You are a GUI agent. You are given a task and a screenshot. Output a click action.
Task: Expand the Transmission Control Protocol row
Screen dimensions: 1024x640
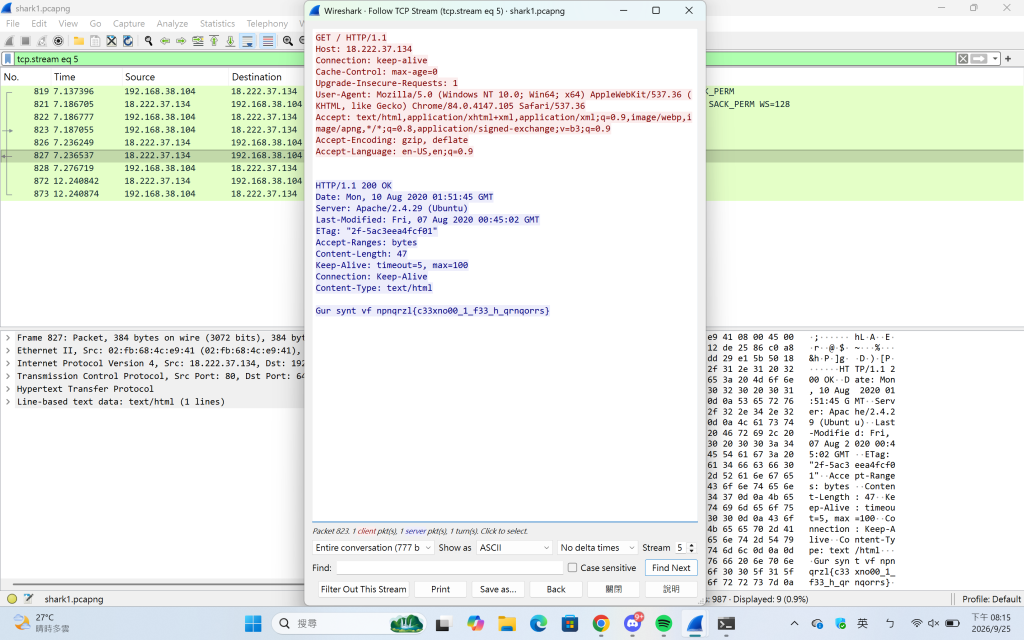(x=8, y=376)
